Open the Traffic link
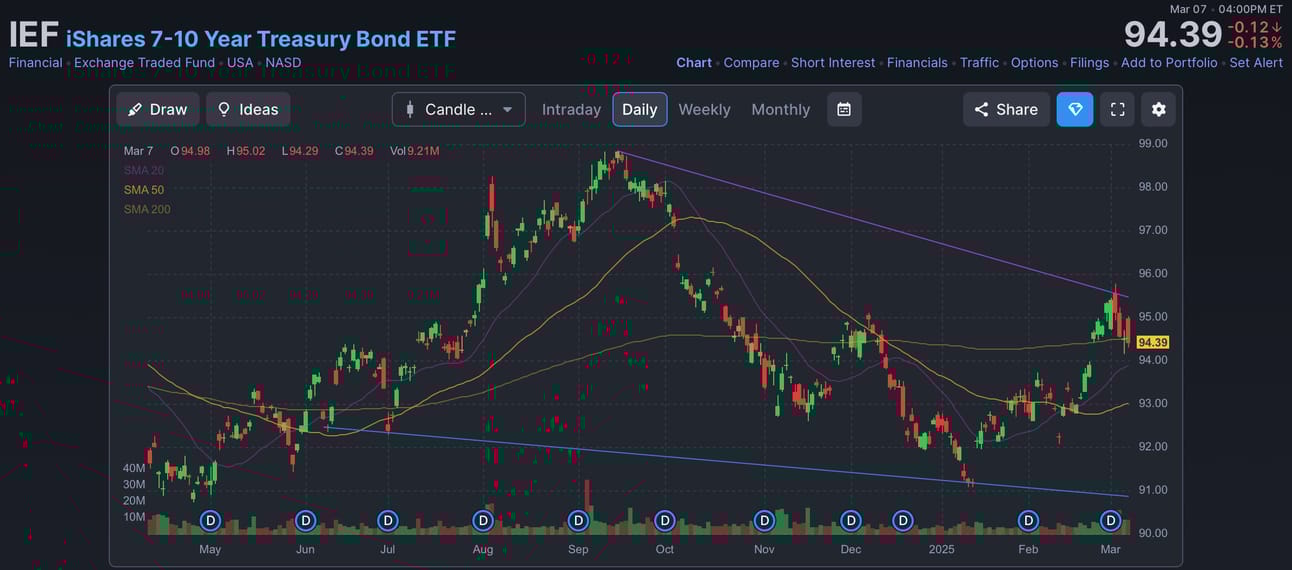Screen dimensions: 1292x570 click(979, 62)
